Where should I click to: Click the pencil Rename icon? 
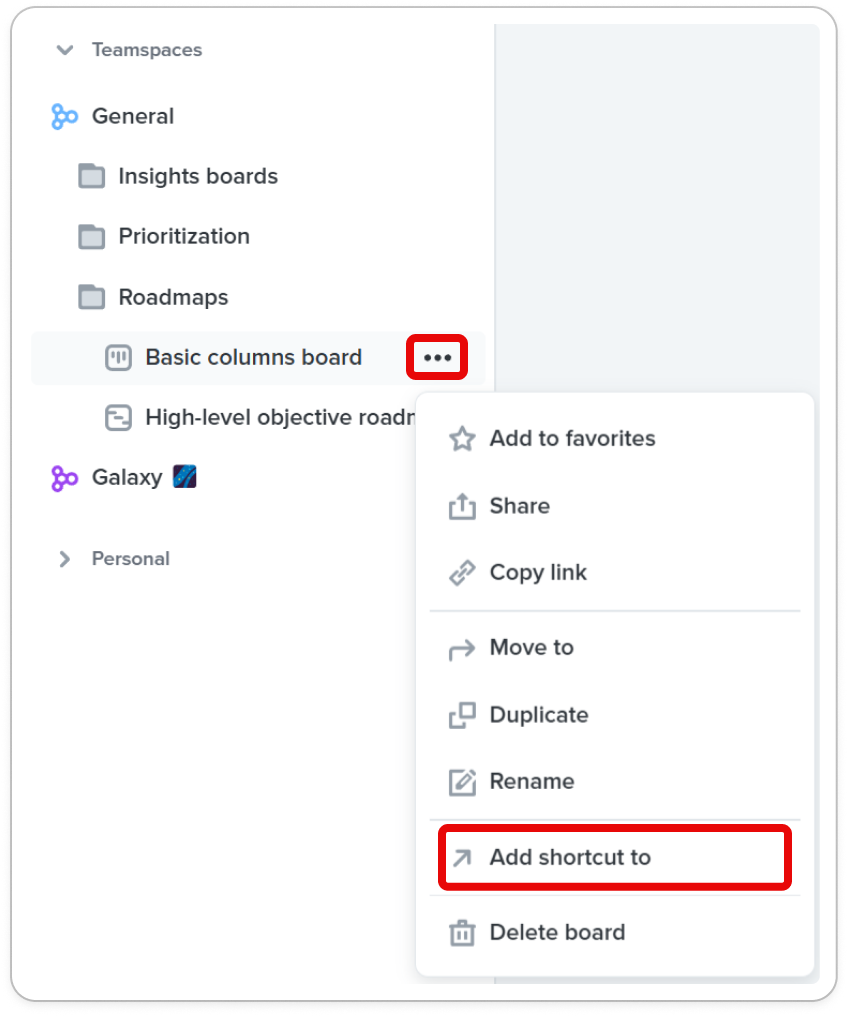pyautogui.click(x=462, y=782)
